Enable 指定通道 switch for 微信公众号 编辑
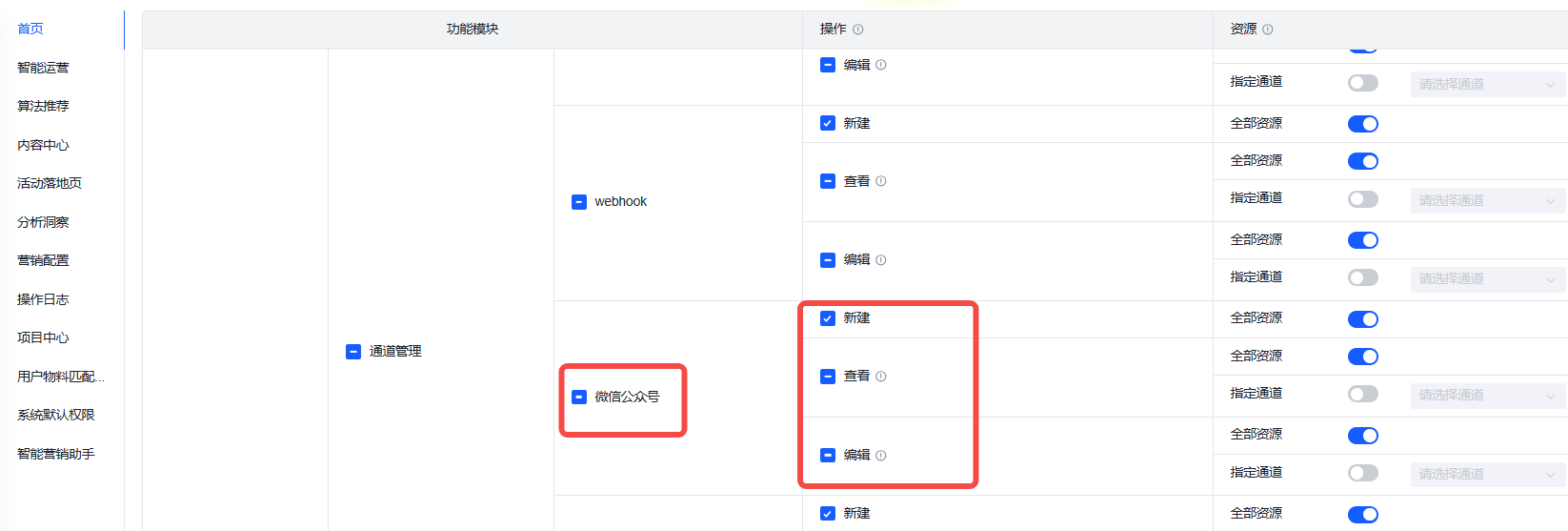 pos(1363,473)
